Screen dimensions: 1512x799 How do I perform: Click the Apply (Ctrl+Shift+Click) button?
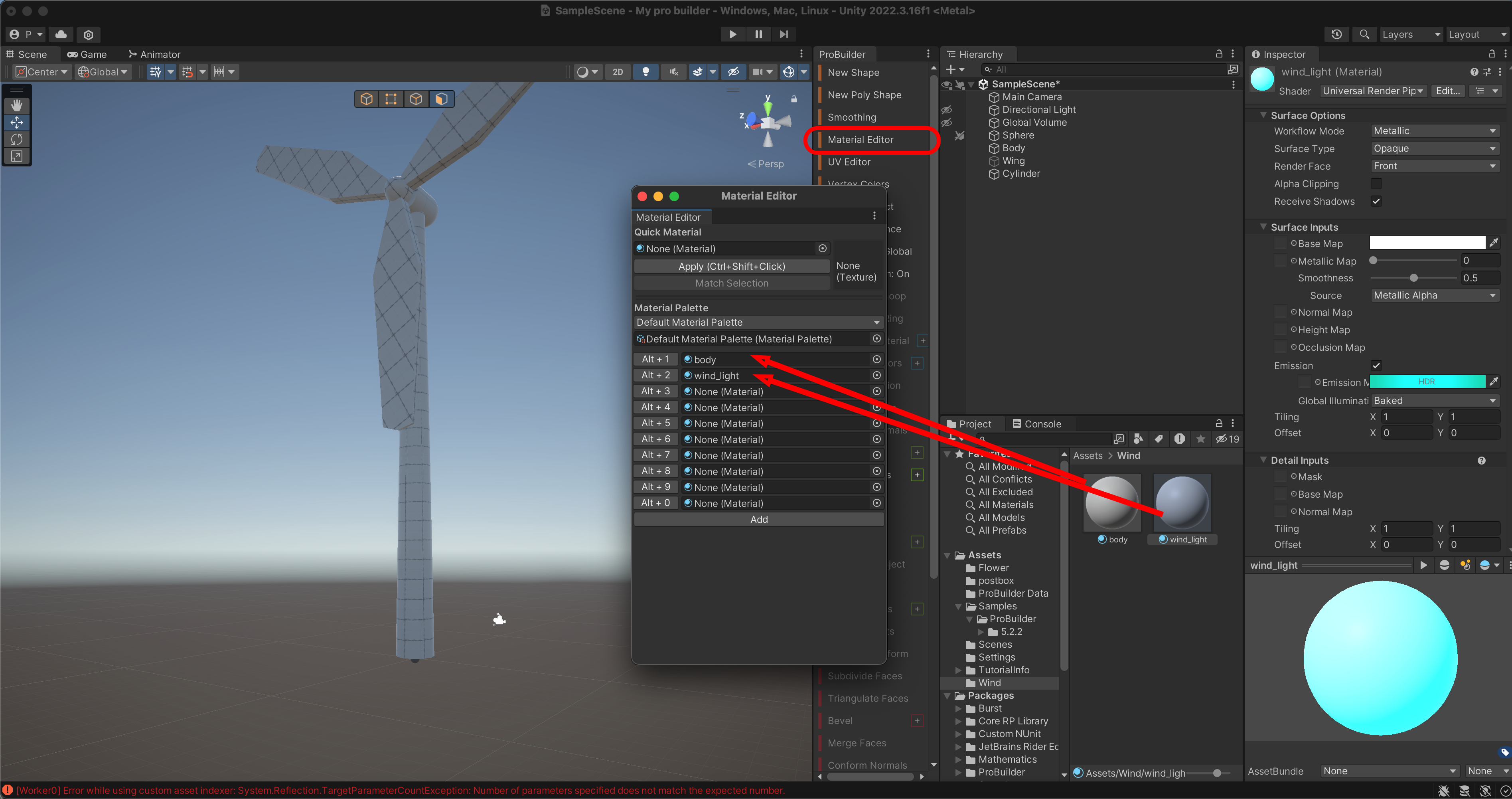731,266
